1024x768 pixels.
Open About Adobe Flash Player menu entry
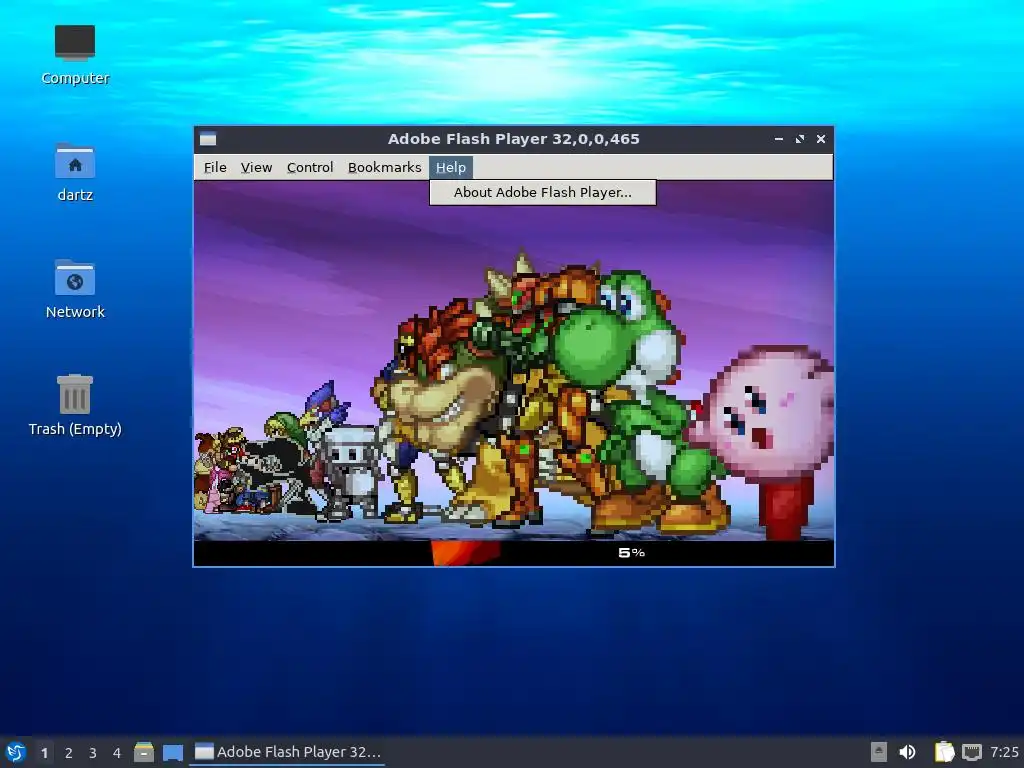[x=542, y=193]
